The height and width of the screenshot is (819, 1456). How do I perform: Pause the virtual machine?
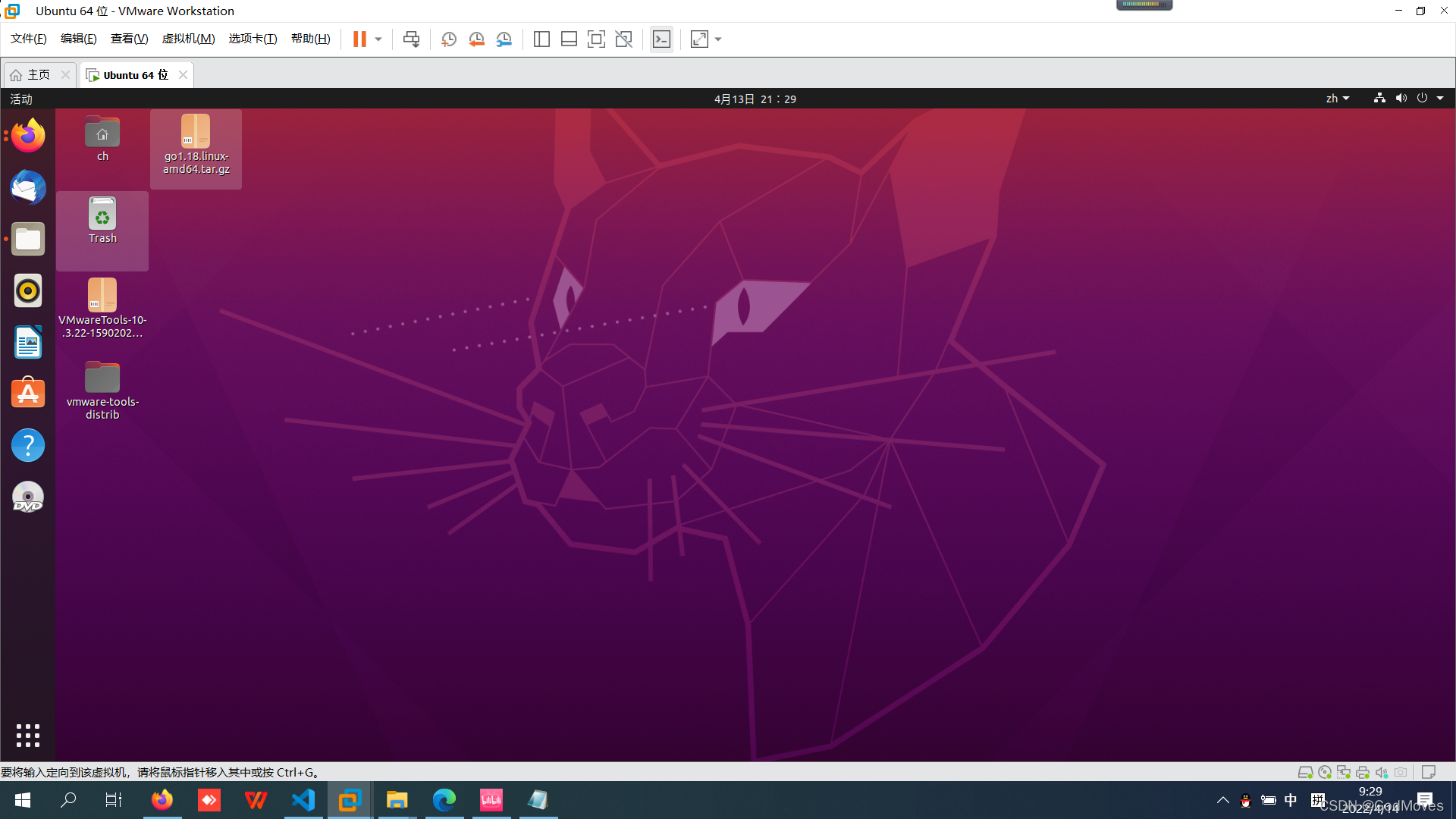(x=359, y=39)
